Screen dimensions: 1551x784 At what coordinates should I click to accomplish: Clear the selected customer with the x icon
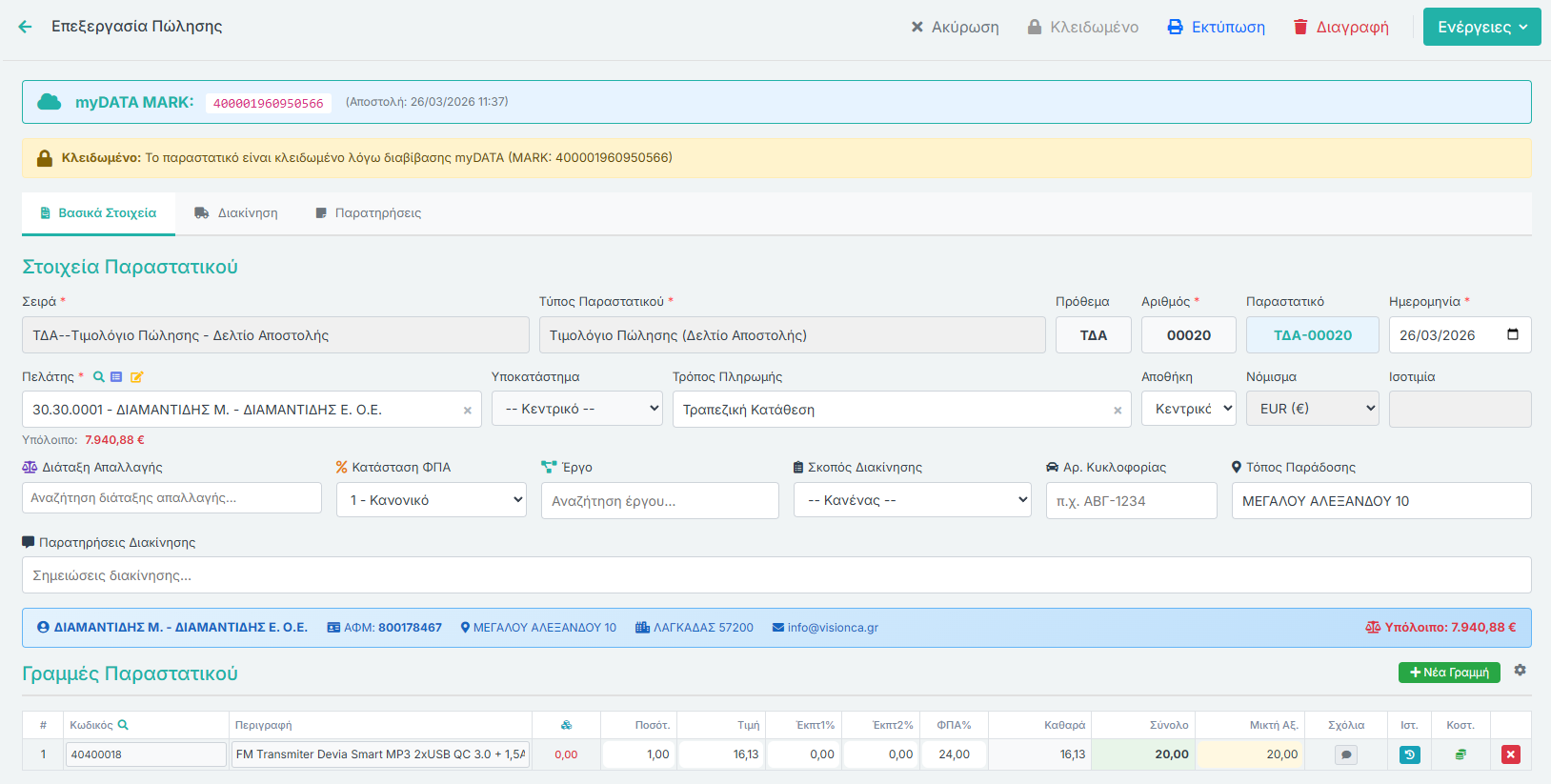pyautogui.click(x=467, y=411)
